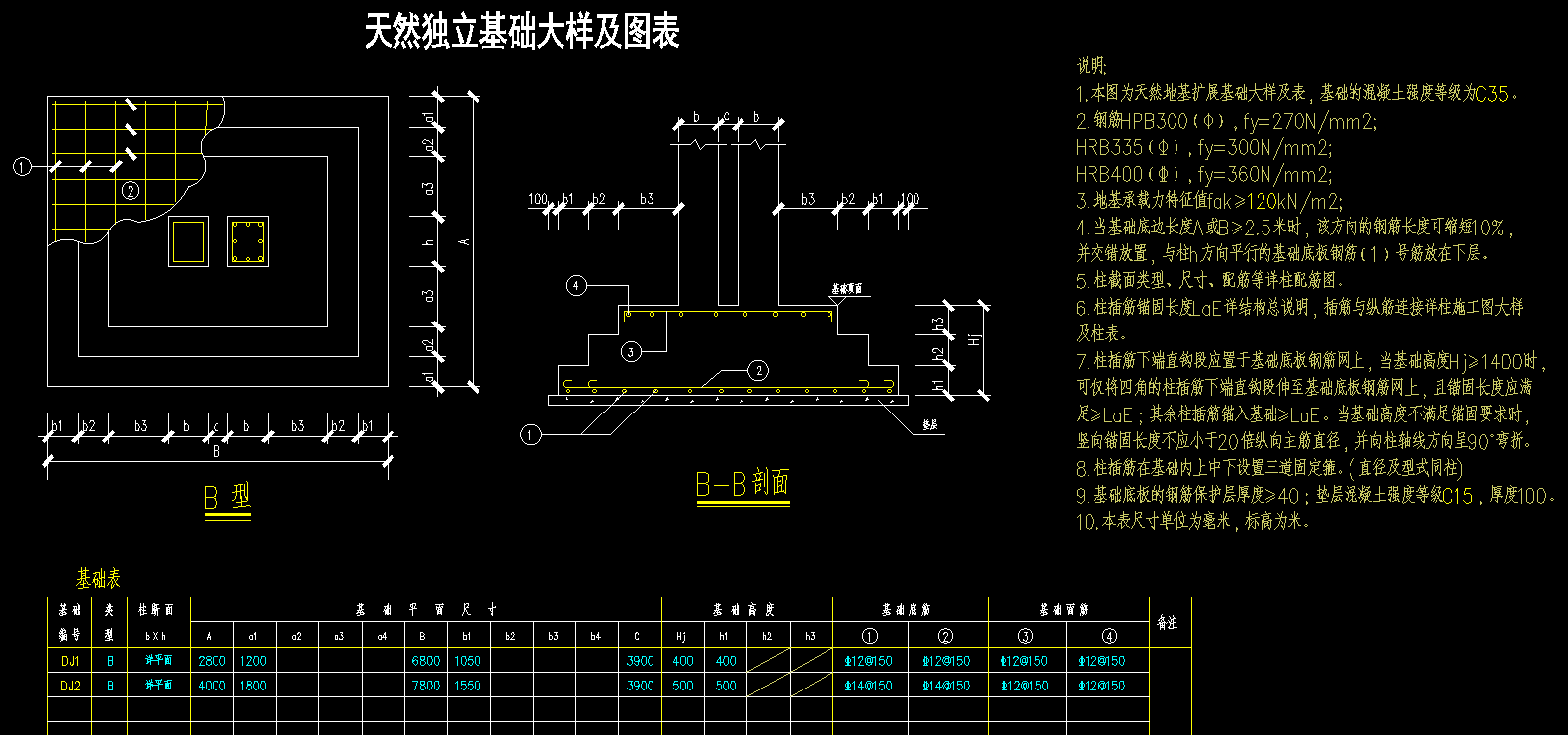1568x735 pixels.
Task: Click circled callout 2 in plan view
Action: (x=131, y=191)
